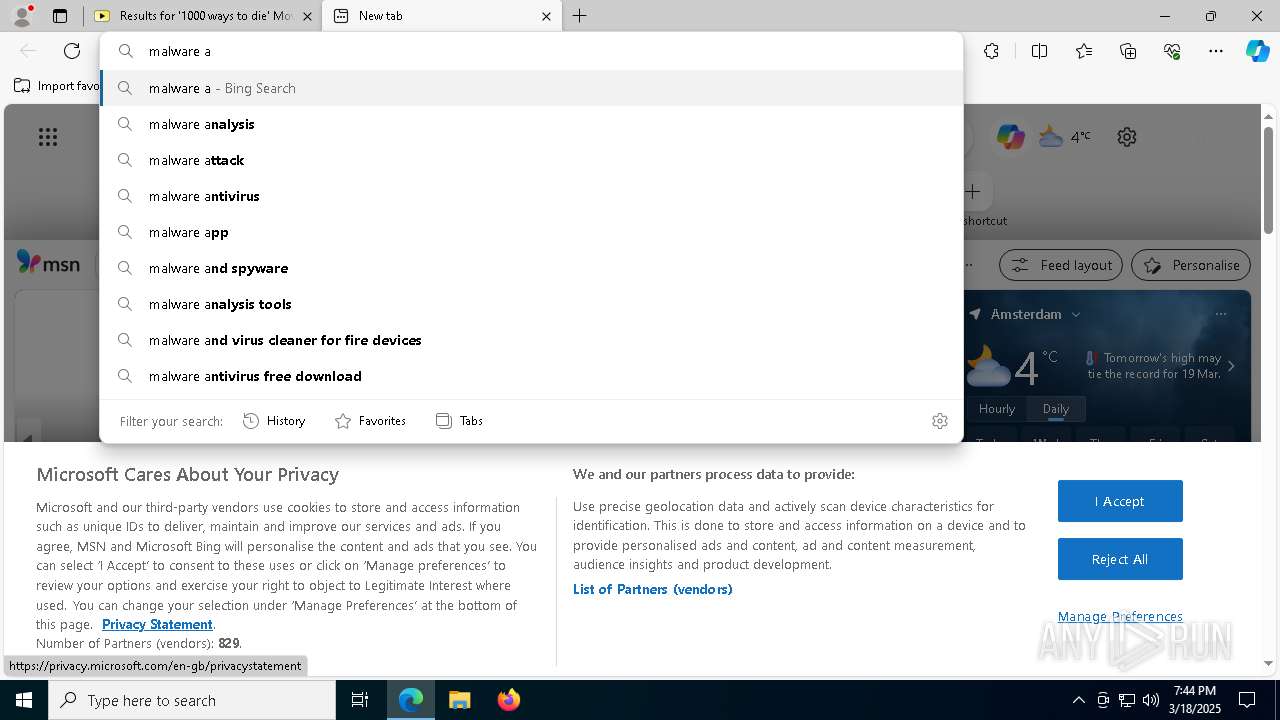Open Task View on the taskbar
Viewport: 1280px width, 720px height.
360,700
